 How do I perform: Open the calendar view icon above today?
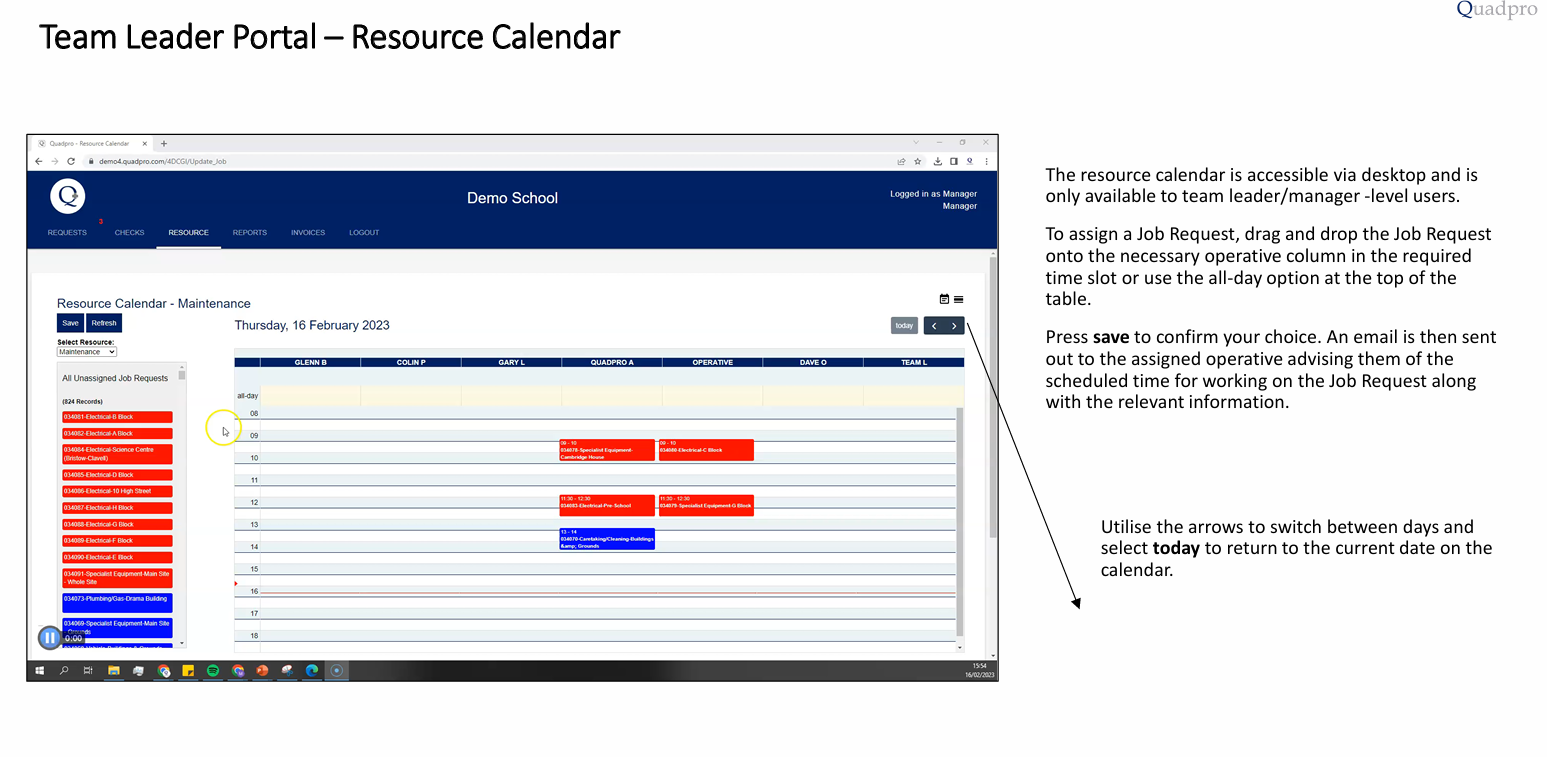pos(944,299)
